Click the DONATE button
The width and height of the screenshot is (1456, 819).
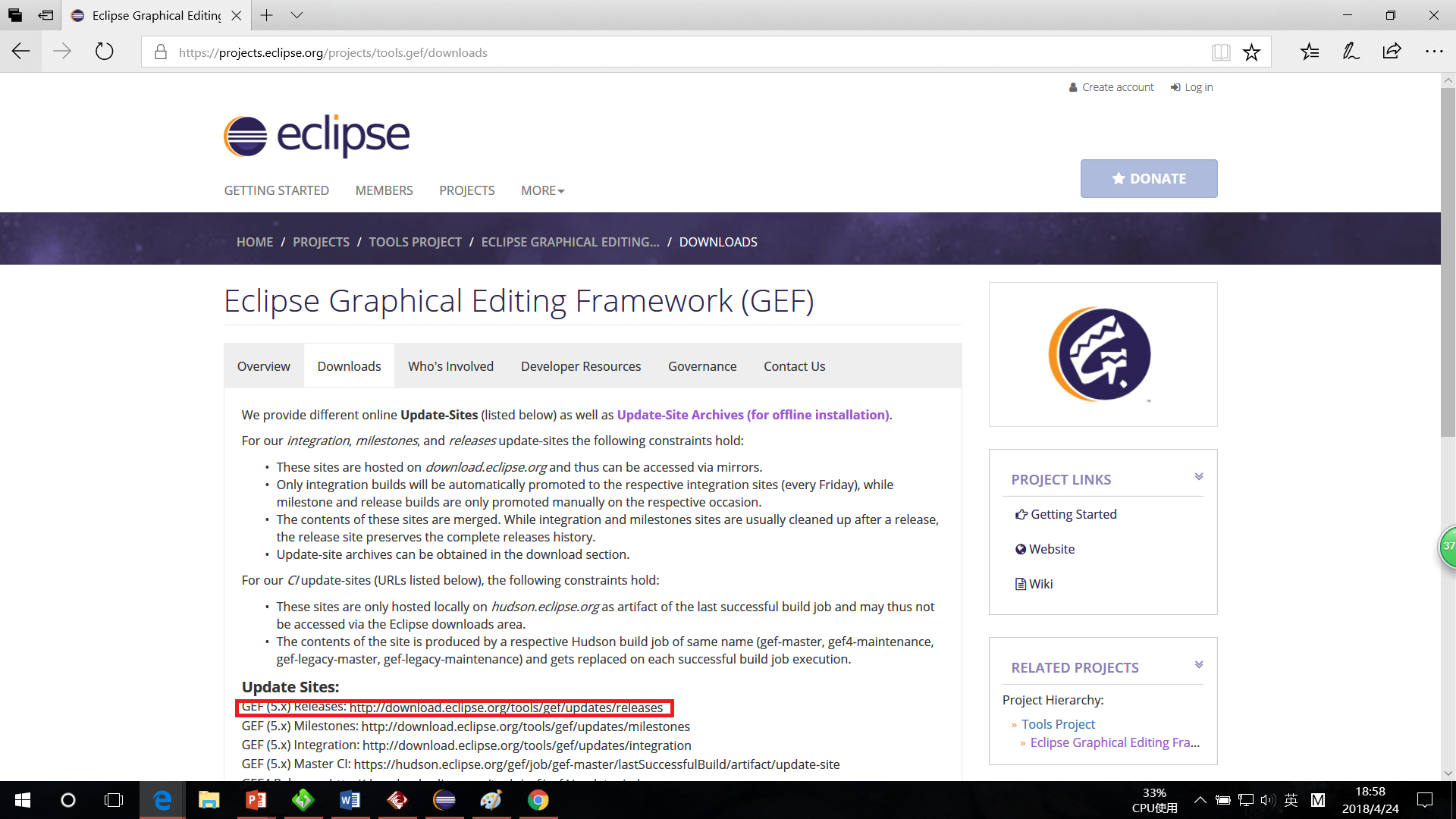1149,179
